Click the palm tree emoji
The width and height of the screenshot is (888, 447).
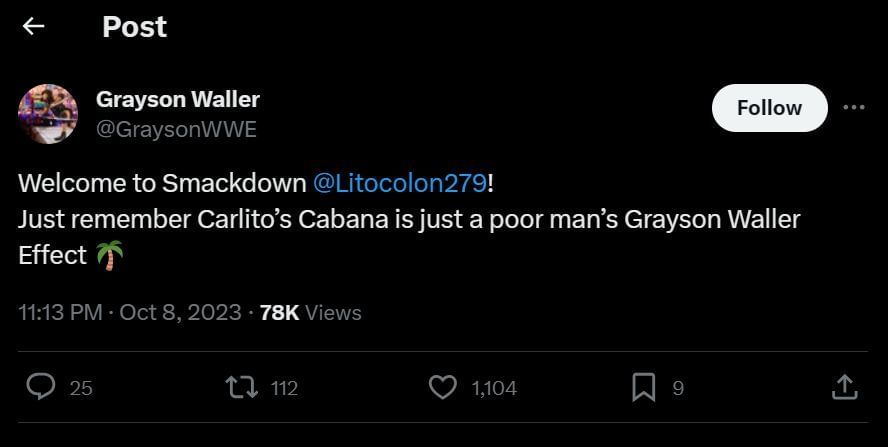tap(110, 256)
